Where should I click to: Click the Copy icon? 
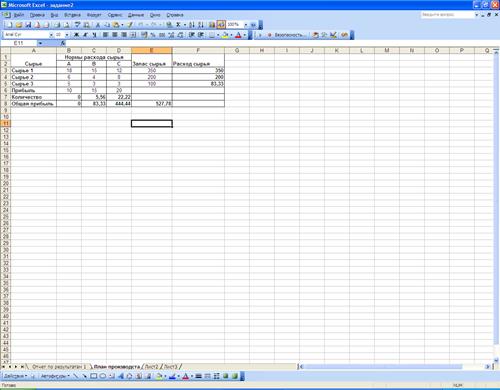tap(107, 25)
